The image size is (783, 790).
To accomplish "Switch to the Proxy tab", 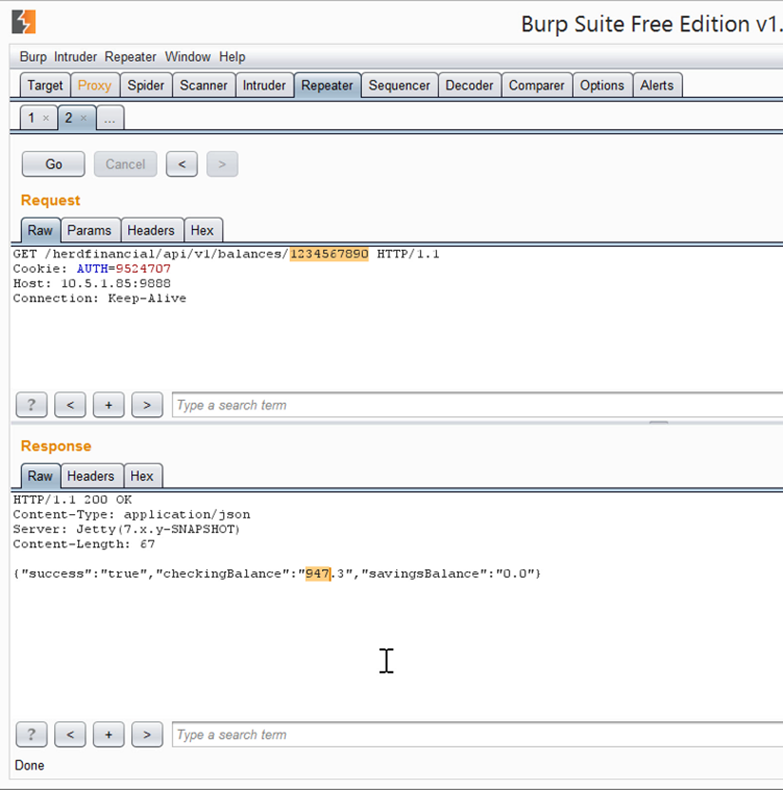I will coord(94,85).
